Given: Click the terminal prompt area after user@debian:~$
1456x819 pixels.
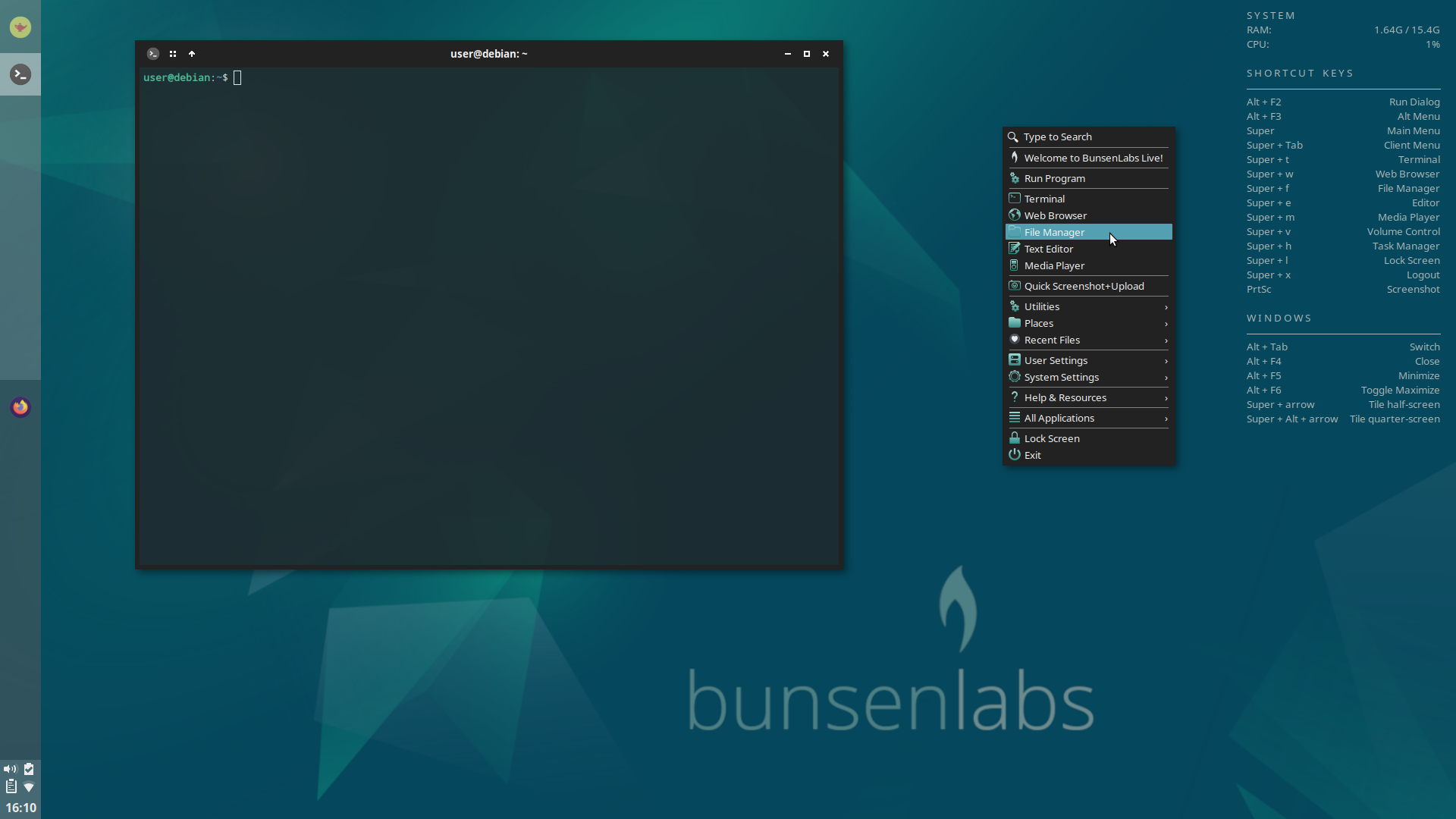Looking at the screenshot, I should 237,78.
